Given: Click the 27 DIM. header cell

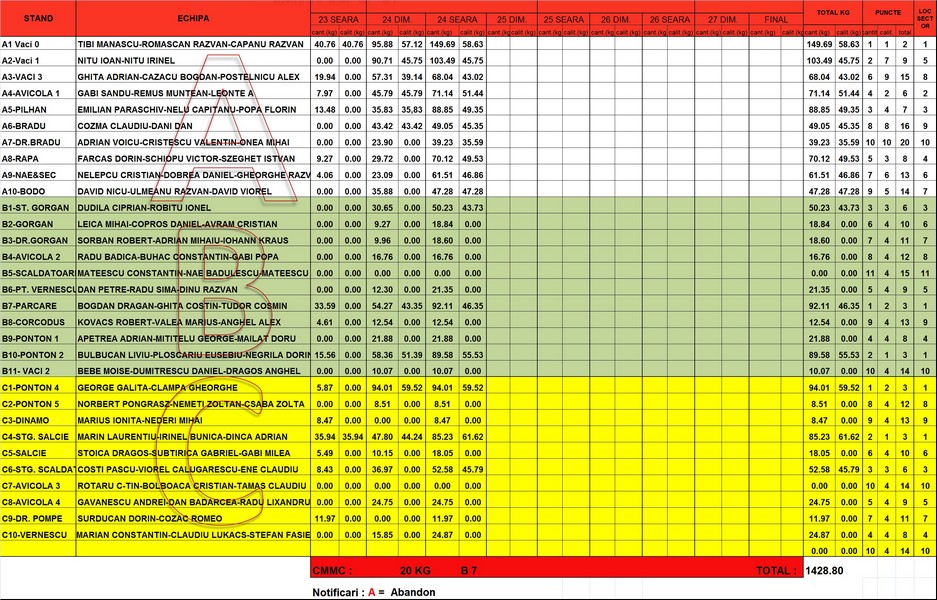Looking at the screenshot, I should pos(722,20).
